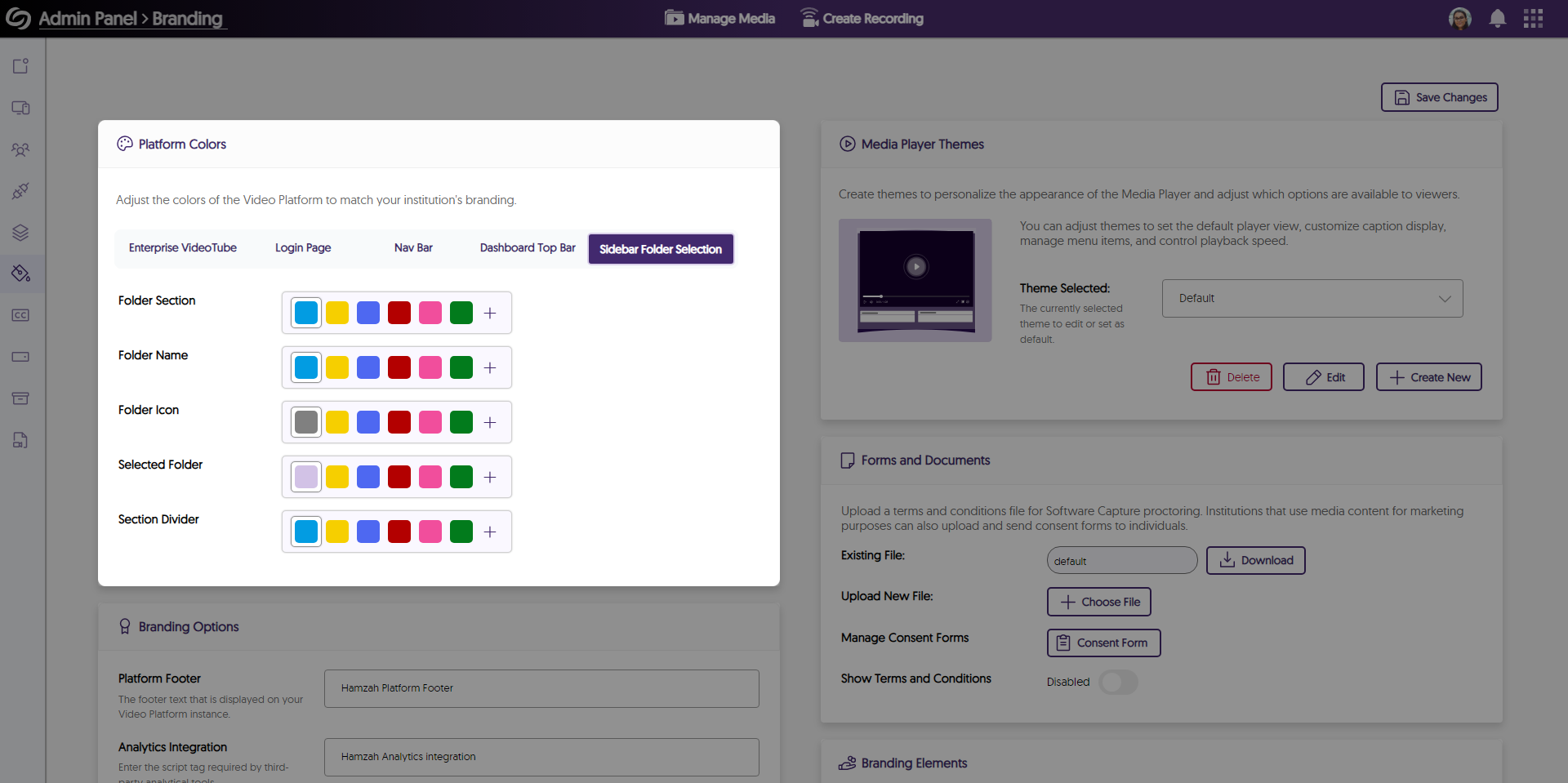This screenshot has height=783, width=1568.
Task: Open the Create Recording icon in the top bar
Action: (808, 17)
